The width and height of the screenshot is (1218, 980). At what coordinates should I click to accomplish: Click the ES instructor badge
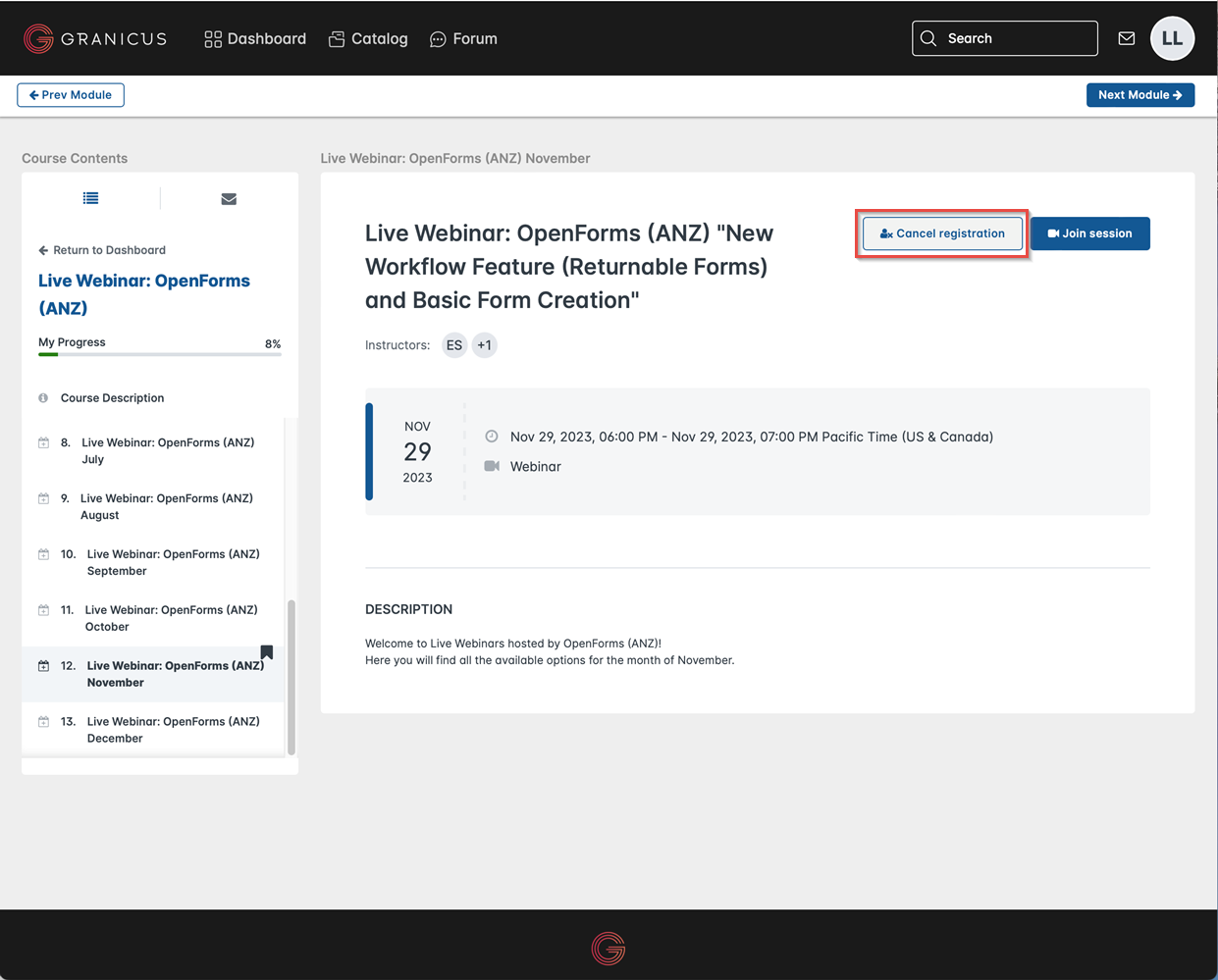453,345
